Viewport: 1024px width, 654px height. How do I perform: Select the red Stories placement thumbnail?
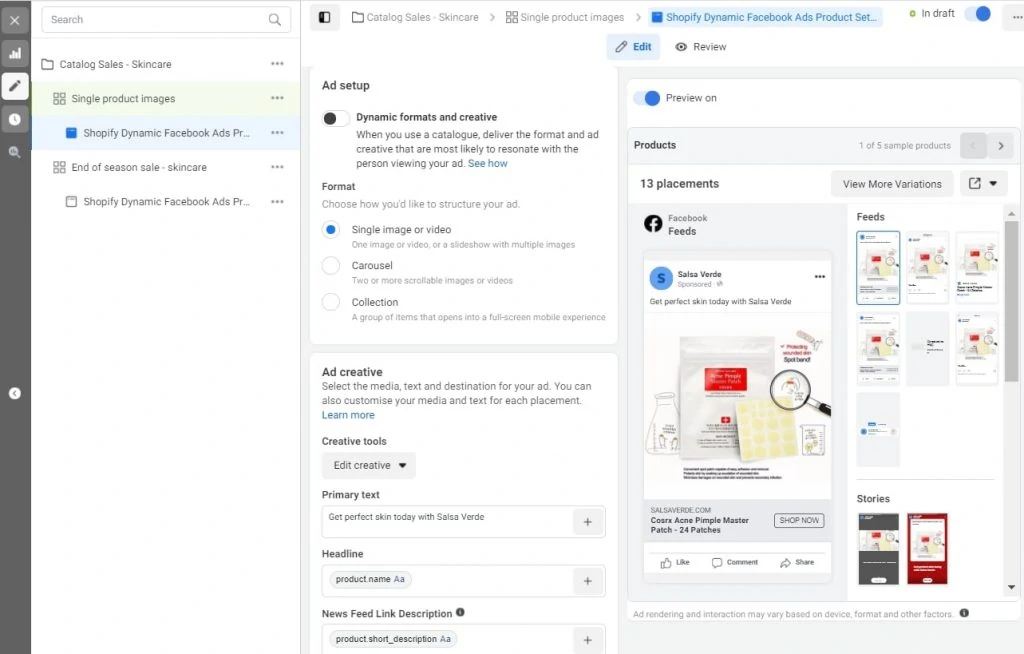[927, 549]
